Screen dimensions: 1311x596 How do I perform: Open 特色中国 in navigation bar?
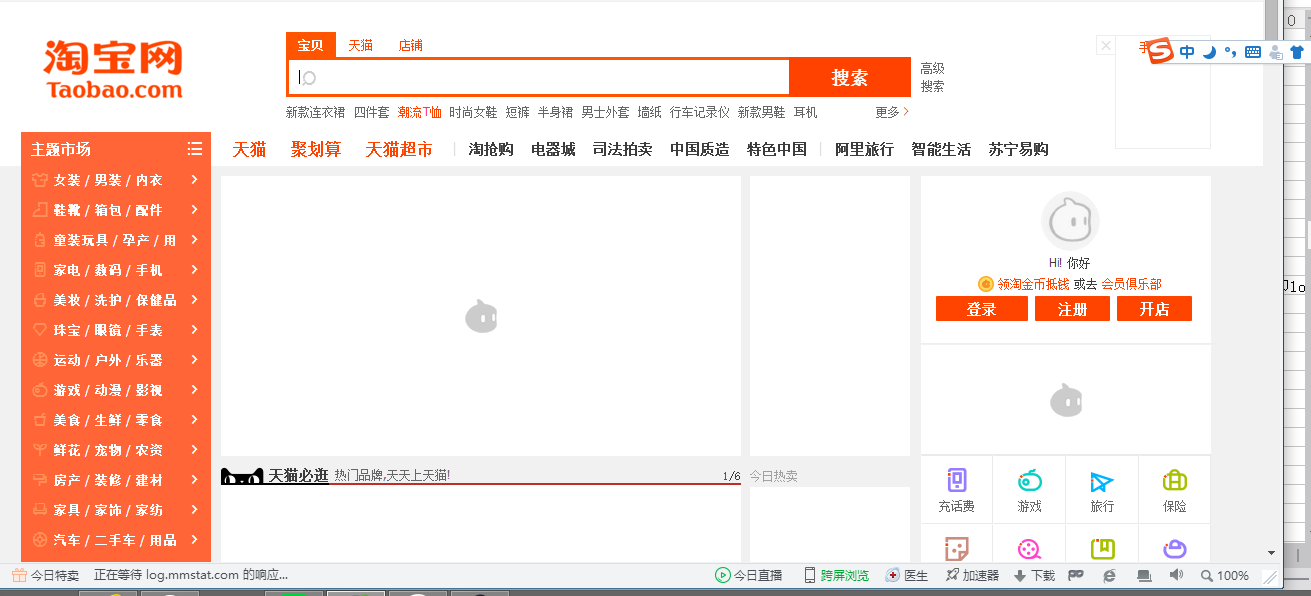pos(777,149)
